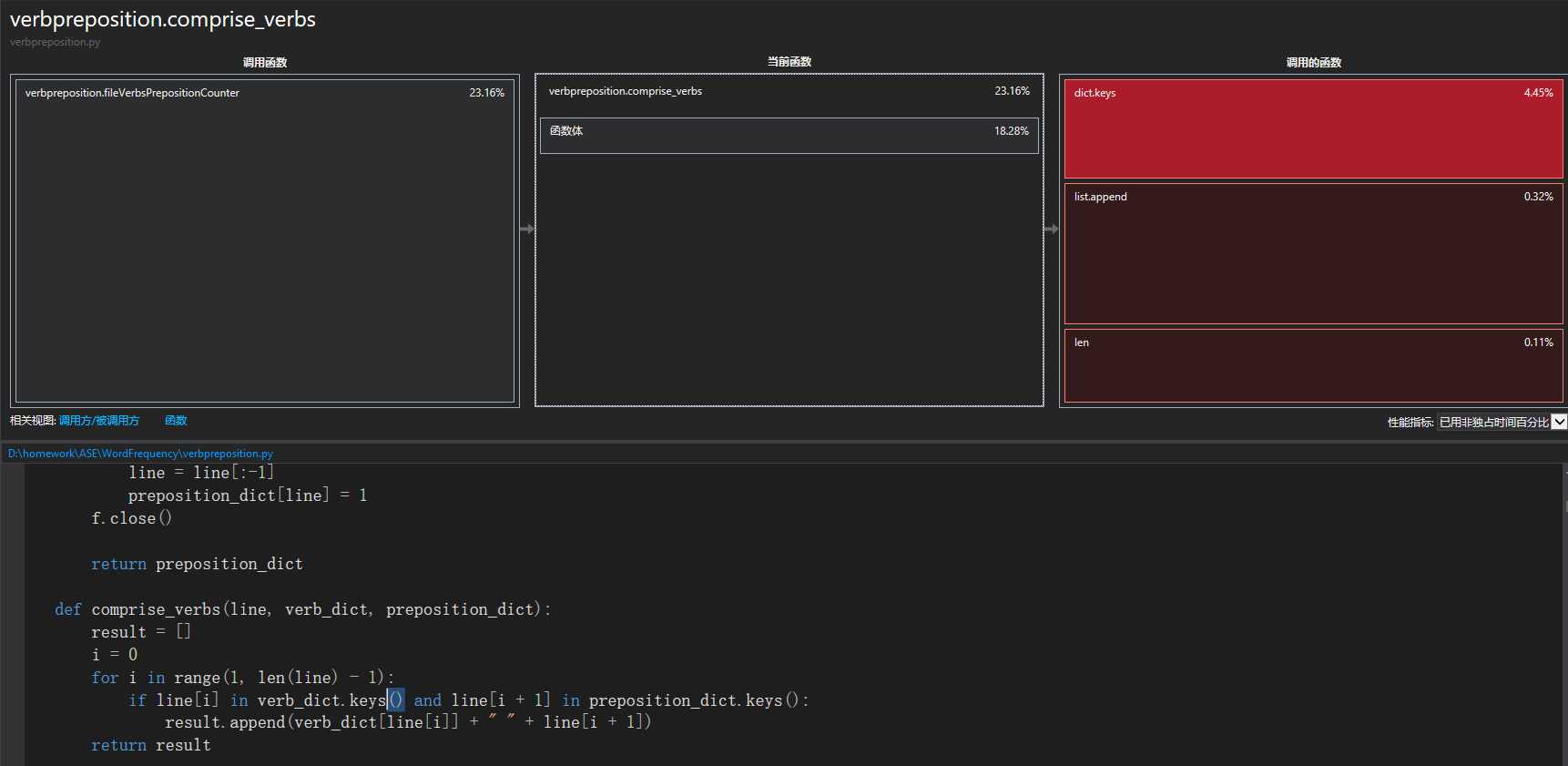Image resolution: width=1568 pixels, height=766 pixels.
Task: Select the len called function box
Action: click(1314, 365)
